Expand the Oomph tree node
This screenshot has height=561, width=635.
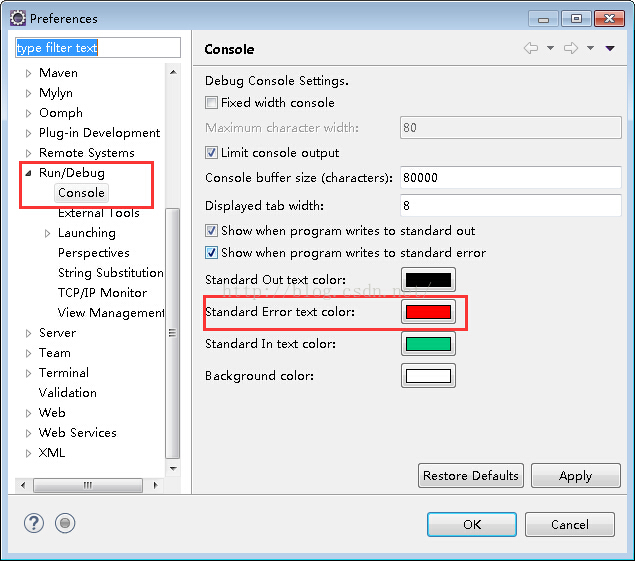point(28,113)
